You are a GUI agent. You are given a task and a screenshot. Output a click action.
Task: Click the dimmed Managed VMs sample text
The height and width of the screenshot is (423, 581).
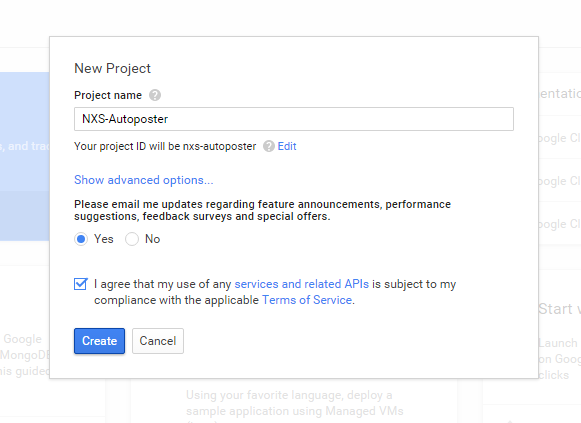pyautogui.click(x=295, y=403)
